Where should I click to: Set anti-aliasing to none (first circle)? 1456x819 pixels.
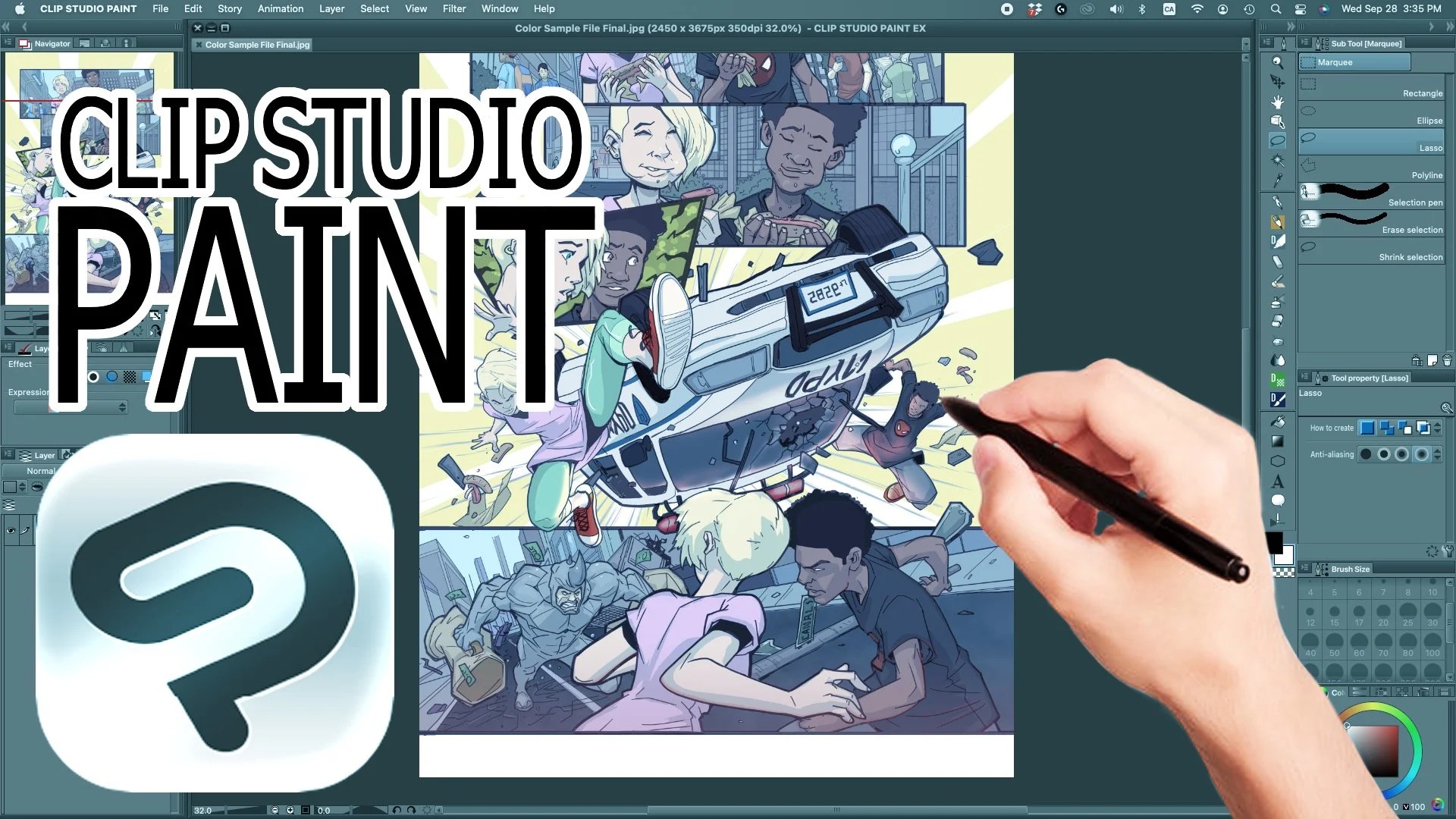pos(1366,454)
